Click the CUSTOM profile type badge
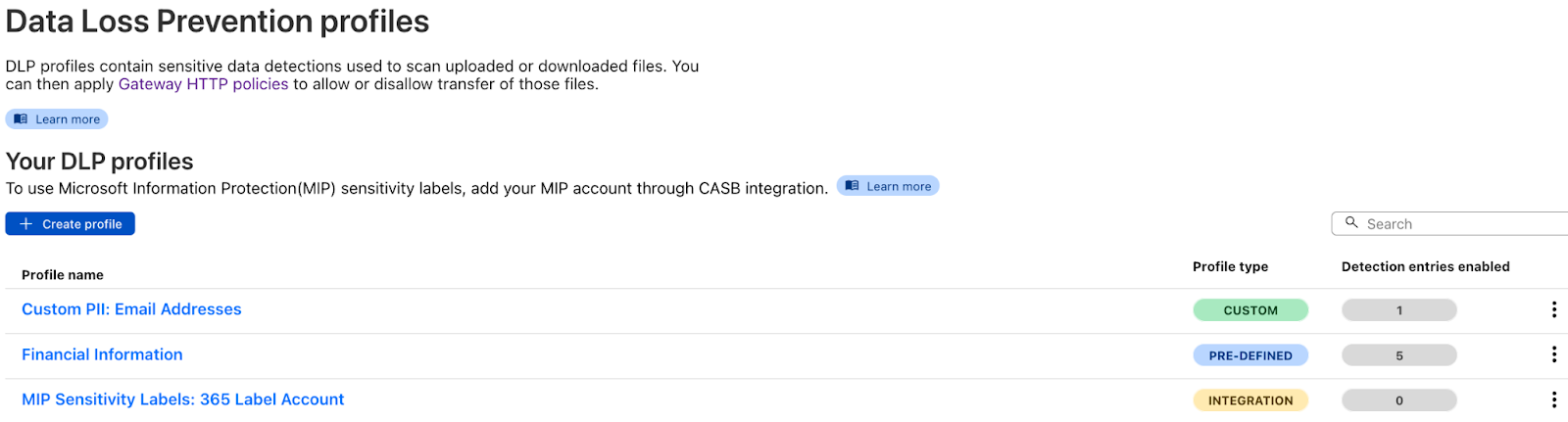This screenshot has height=422, width=1568. (1250, 310)
